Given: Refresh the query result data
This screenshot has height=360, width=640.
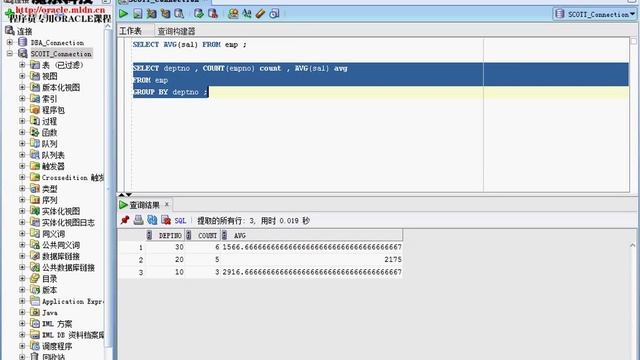Looking at the screenshot, I should 152,220.
